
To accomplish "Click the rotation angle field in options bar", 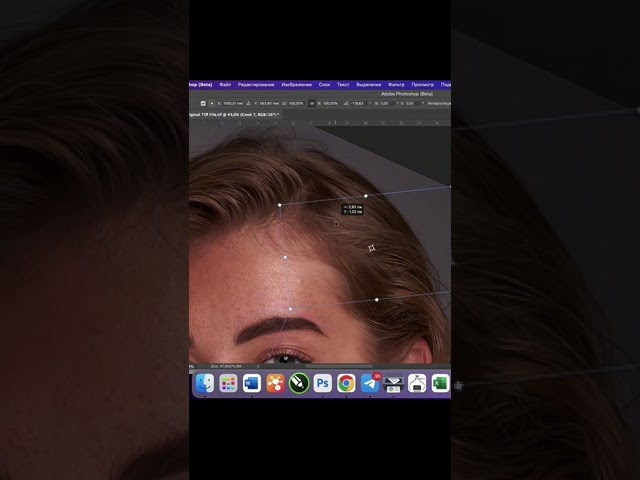I will point(356,103).
